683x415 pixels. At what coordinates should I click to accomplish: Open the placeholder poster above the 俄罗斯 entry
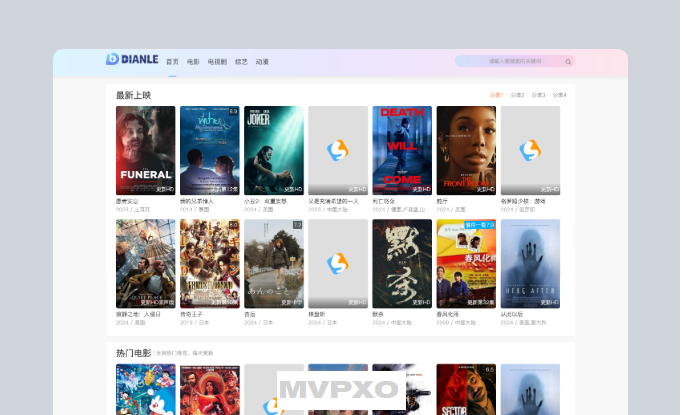pos(530,150)
